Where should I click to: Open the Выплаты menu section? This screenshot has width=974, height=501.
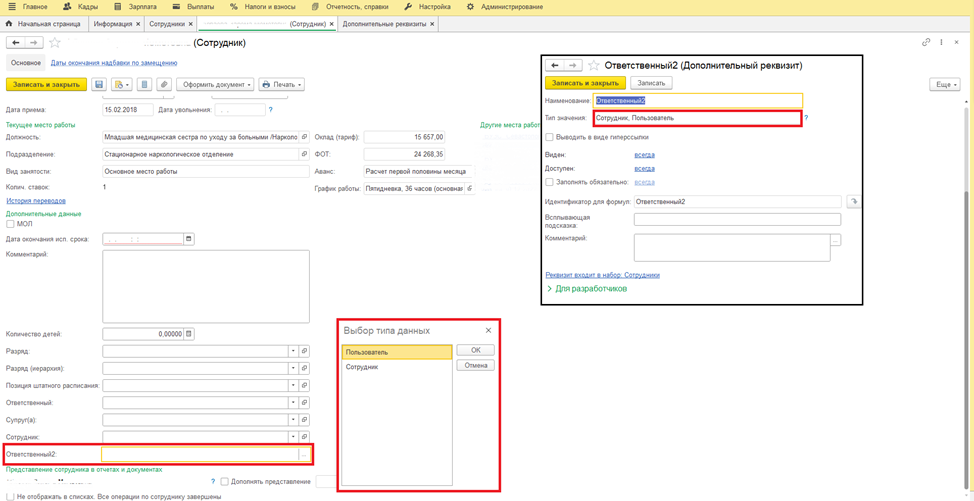pyautogui.click(x=193, y=7)
